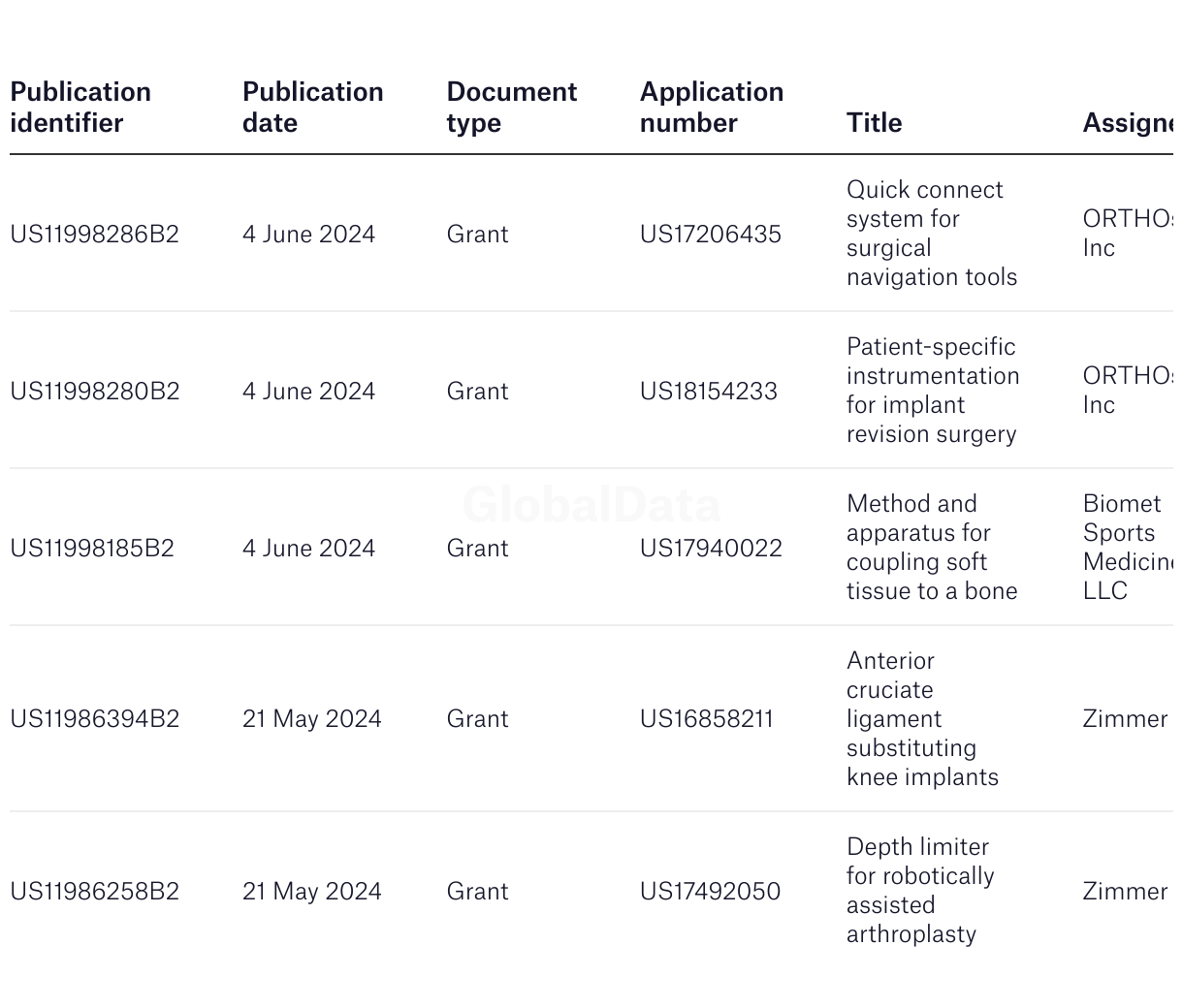
Task: Click the Title column header
Action: [x=874, y=123]
